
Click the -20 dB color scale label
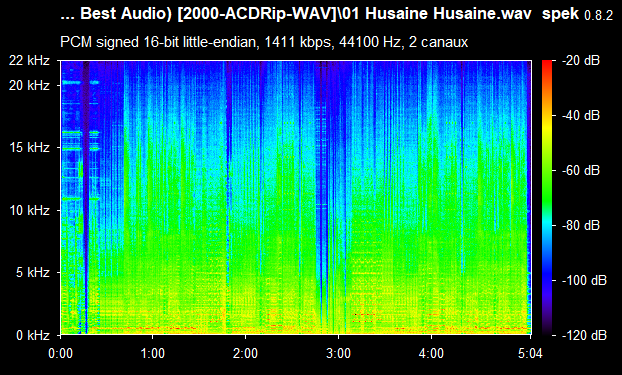pyautogui.click(x=581, y=61)
